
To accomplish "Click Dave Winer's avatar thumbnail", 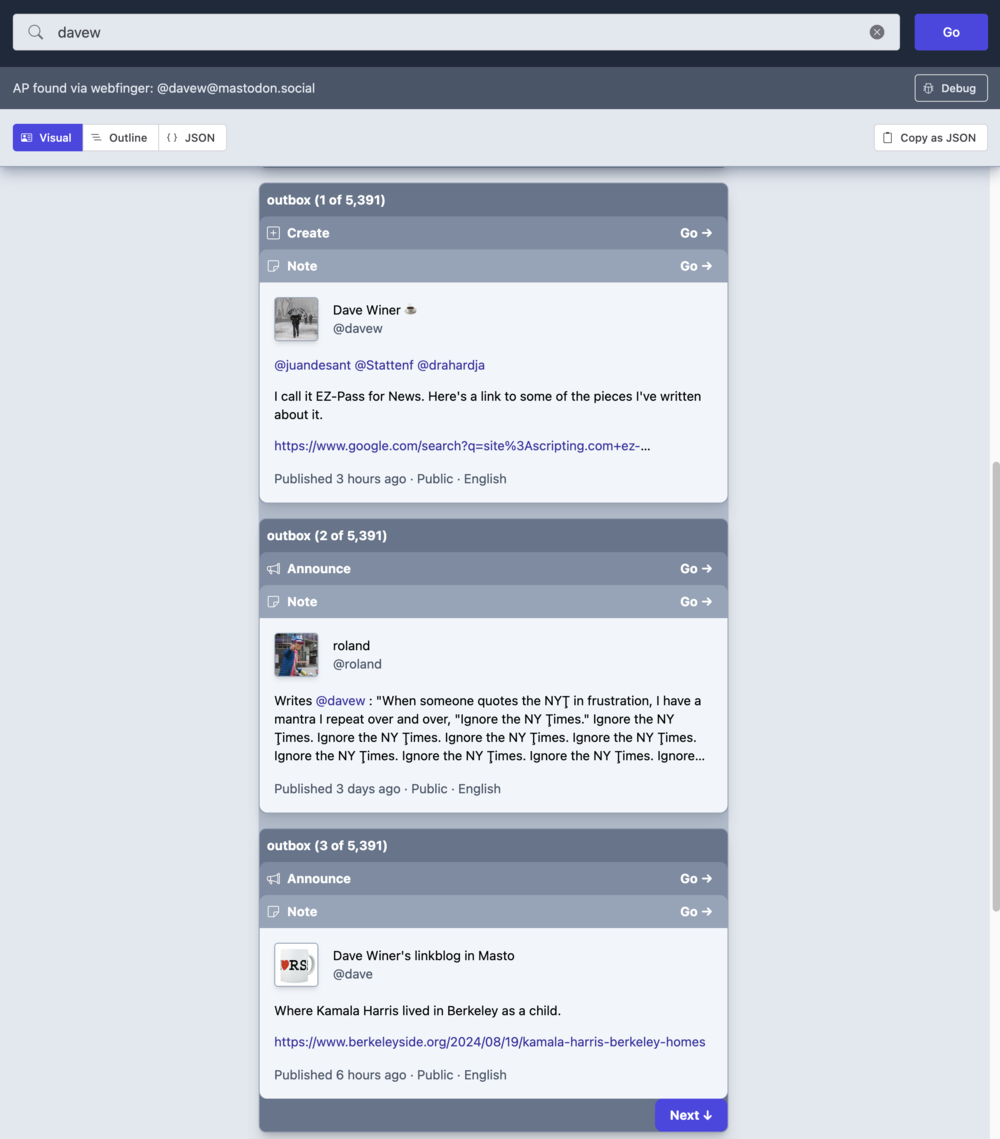I will pyautogui.click(x=296, y=319).
